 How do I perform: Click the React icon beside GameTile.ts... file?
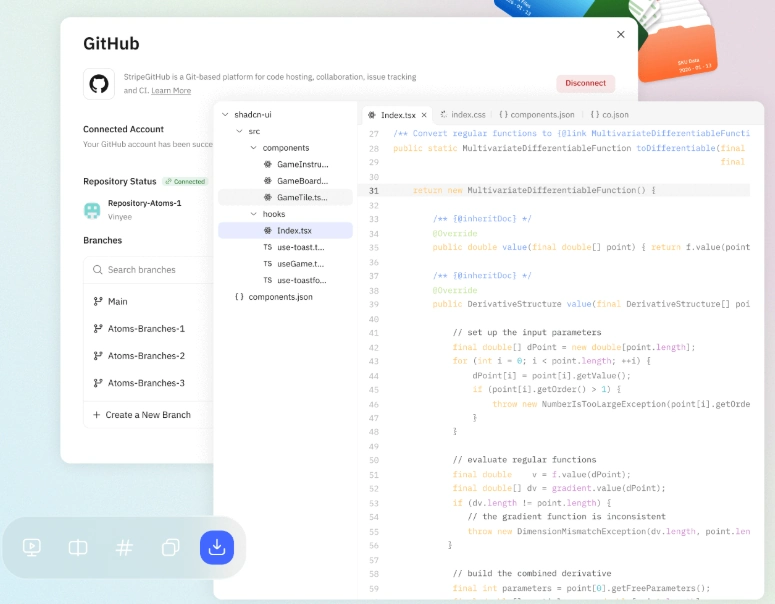(x=267, y=197)
